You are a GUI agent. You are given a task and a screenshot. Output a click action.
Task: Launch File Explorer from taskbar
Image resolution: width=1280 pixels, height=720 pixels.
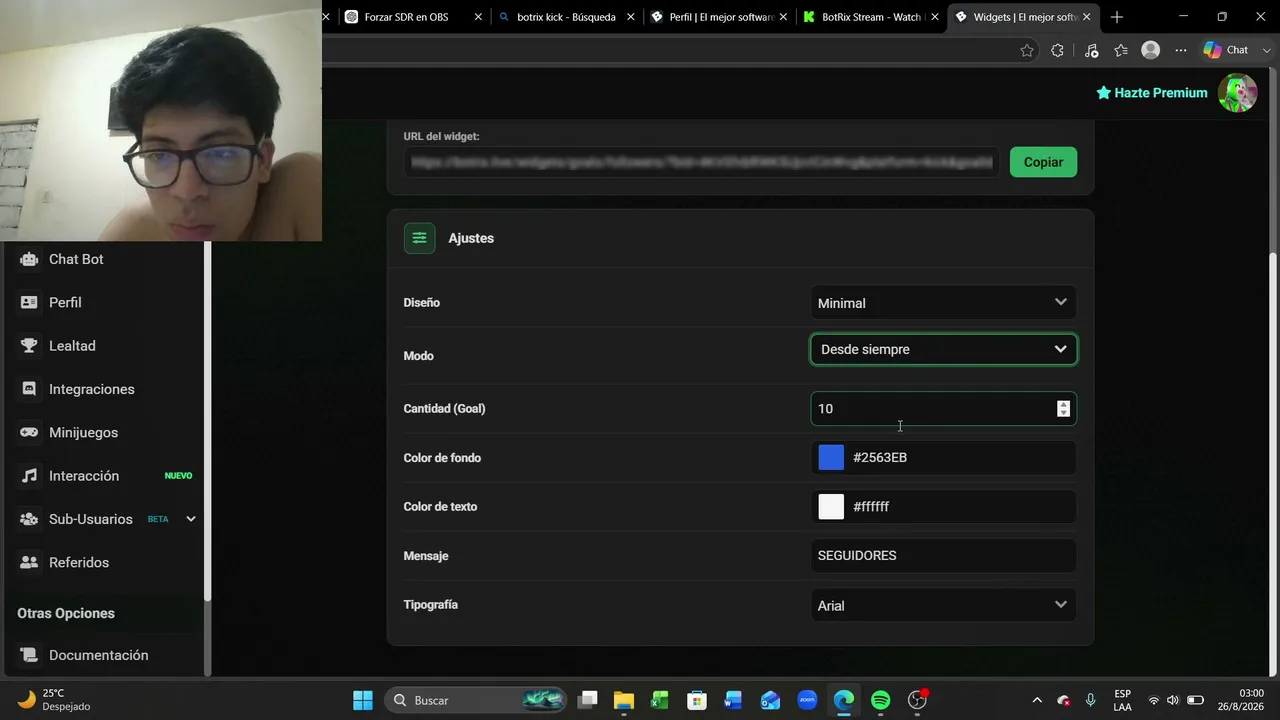624,700
